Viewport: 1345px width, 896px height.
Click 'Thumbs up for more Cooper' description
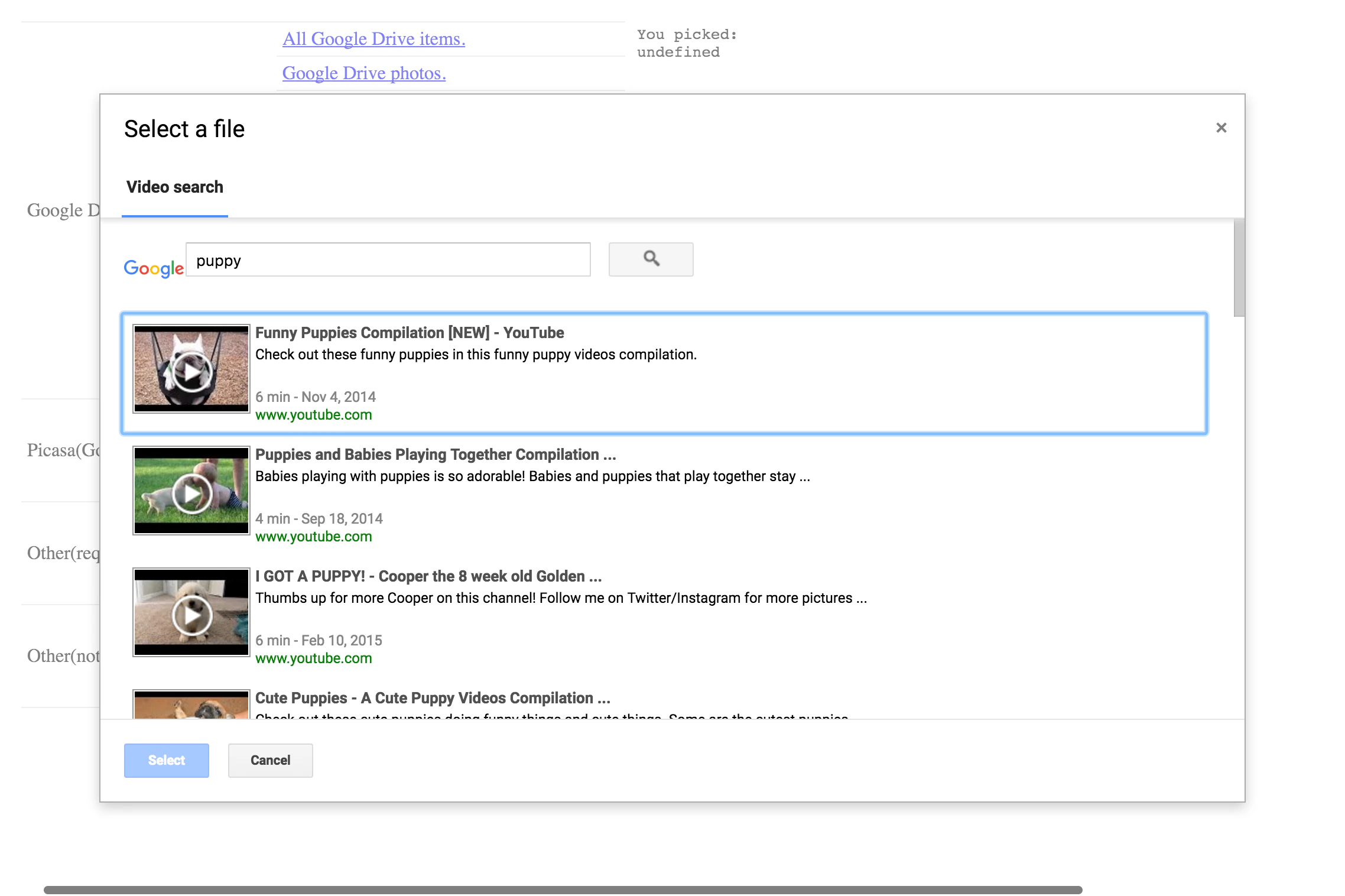tap(561, 598)
